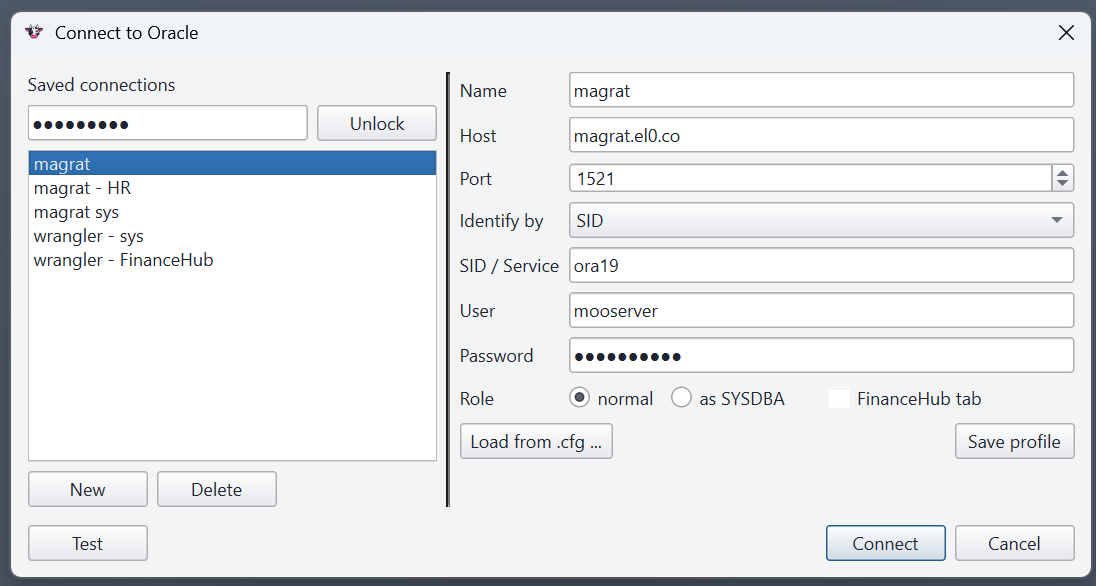This screenshot has height=586, width=1096.
Task: Select the 'wrangler - FinanceHub' saved connection
Action: (x=232, y=259)
